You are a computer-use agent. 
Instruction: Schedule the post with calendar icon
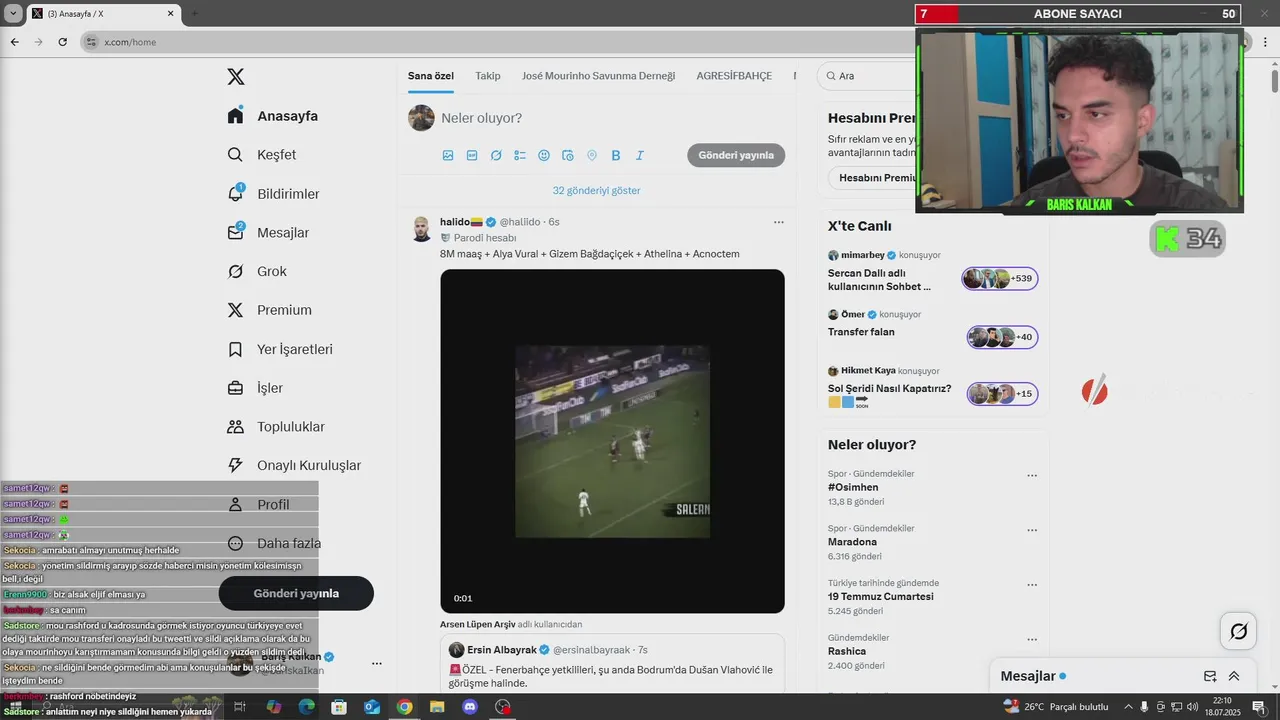point(568,155)
